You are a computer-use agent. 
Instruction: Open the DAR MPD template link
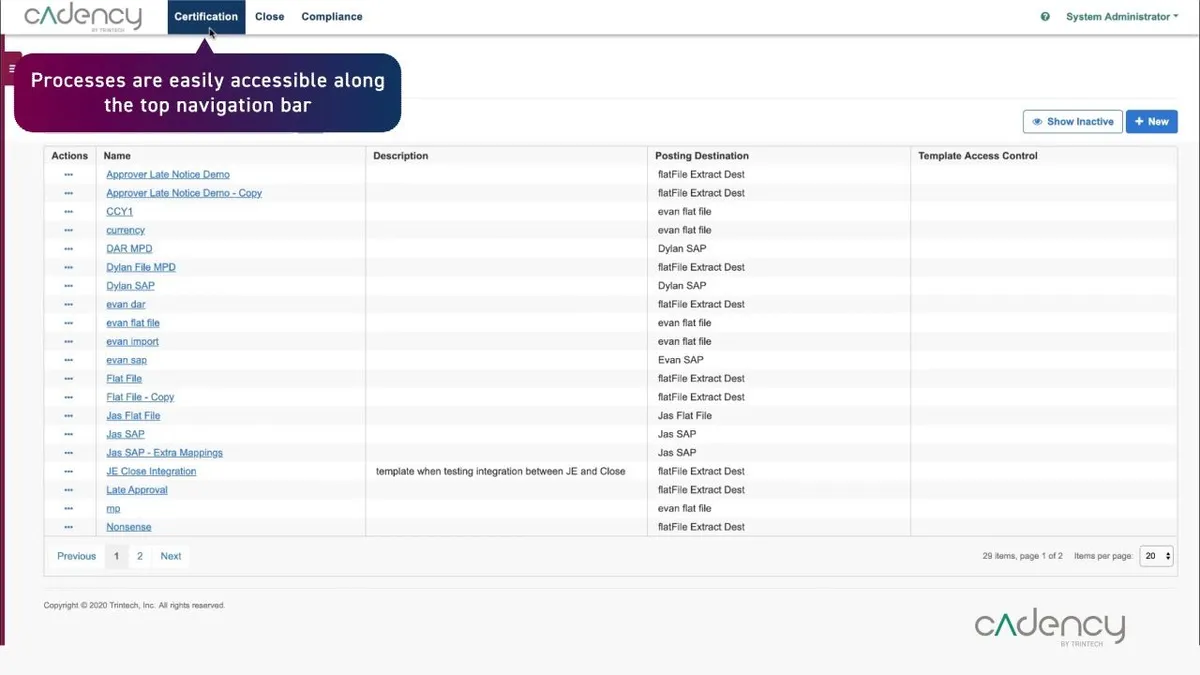tap(129, 249)
